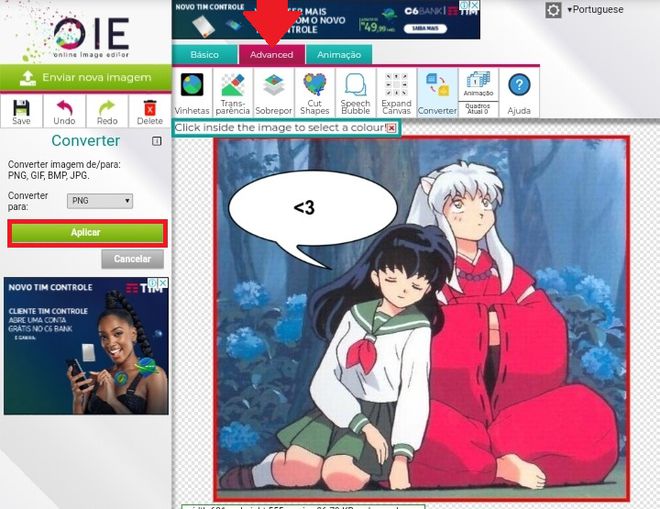
Task: Open the Vinhetas tool
Action: tap(192, 93)
